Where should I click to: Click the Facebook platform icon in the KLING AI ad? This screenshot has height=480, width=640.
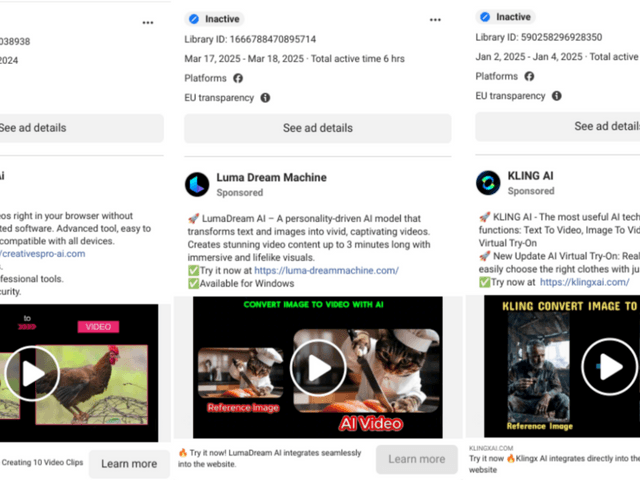pyautogui.click(x=529, y=76)
